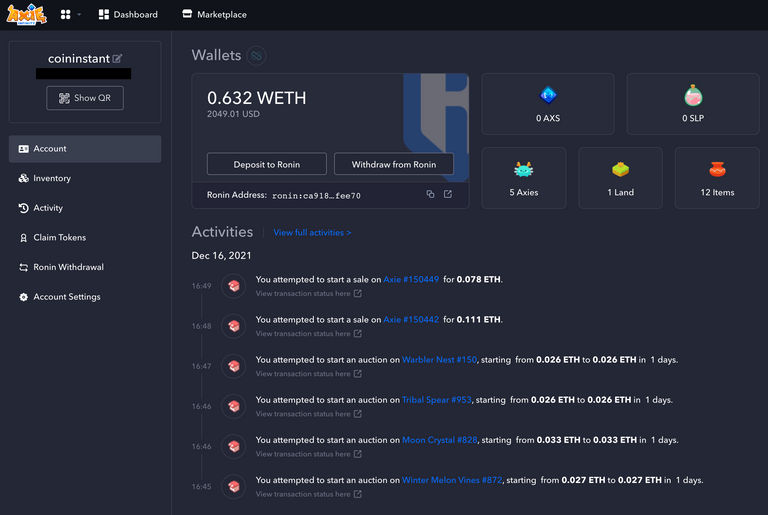View transaction status for Tribal Spear auction

[309, 414]
